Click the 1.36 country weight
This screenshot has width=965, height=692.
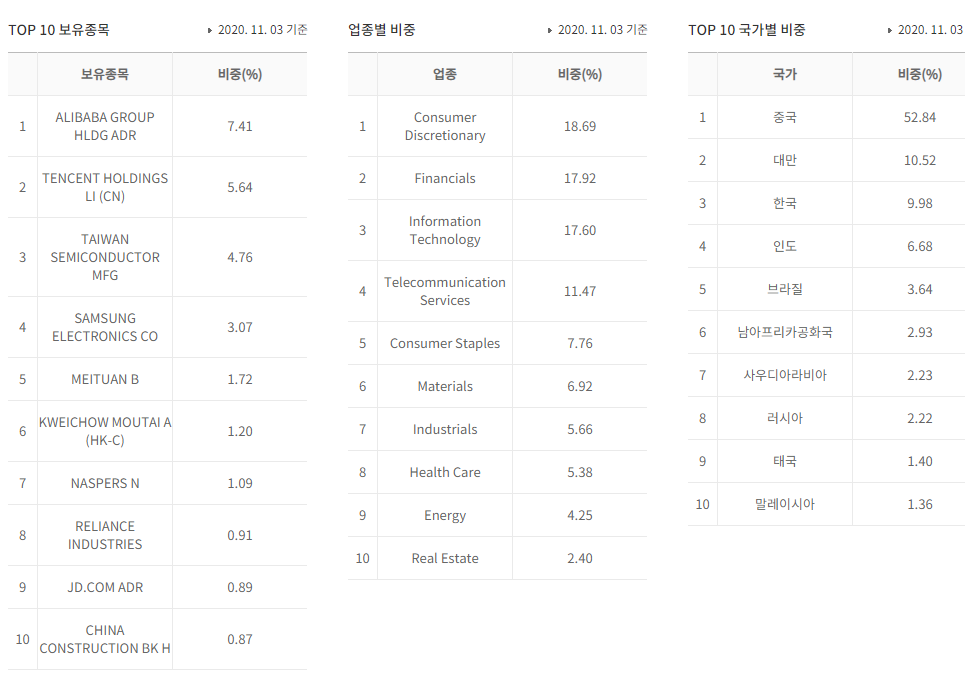[x=919, y=504]
